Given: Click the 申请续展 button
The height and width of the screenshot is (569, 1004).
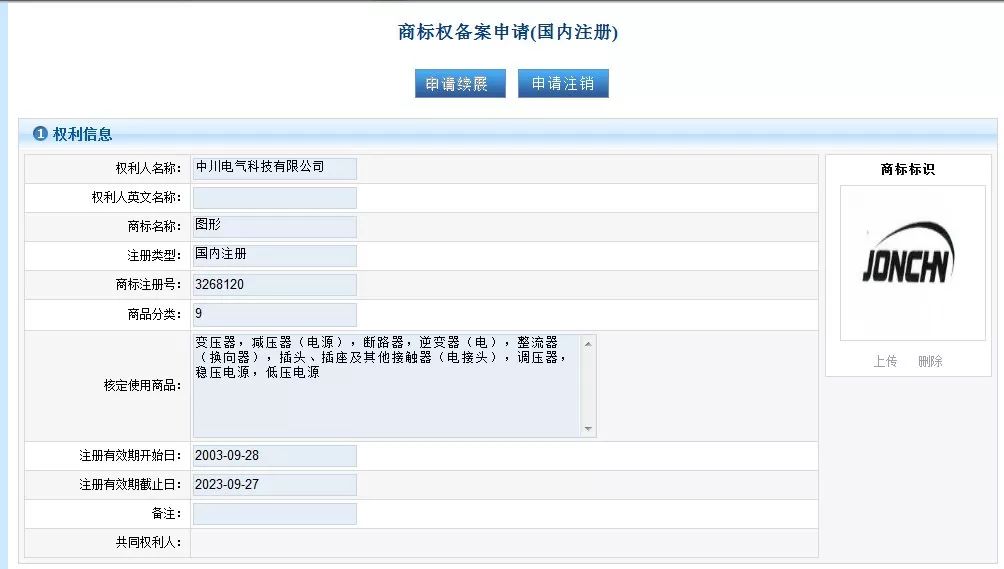Looking at the screenshot, I should click(x=460, y=84).
